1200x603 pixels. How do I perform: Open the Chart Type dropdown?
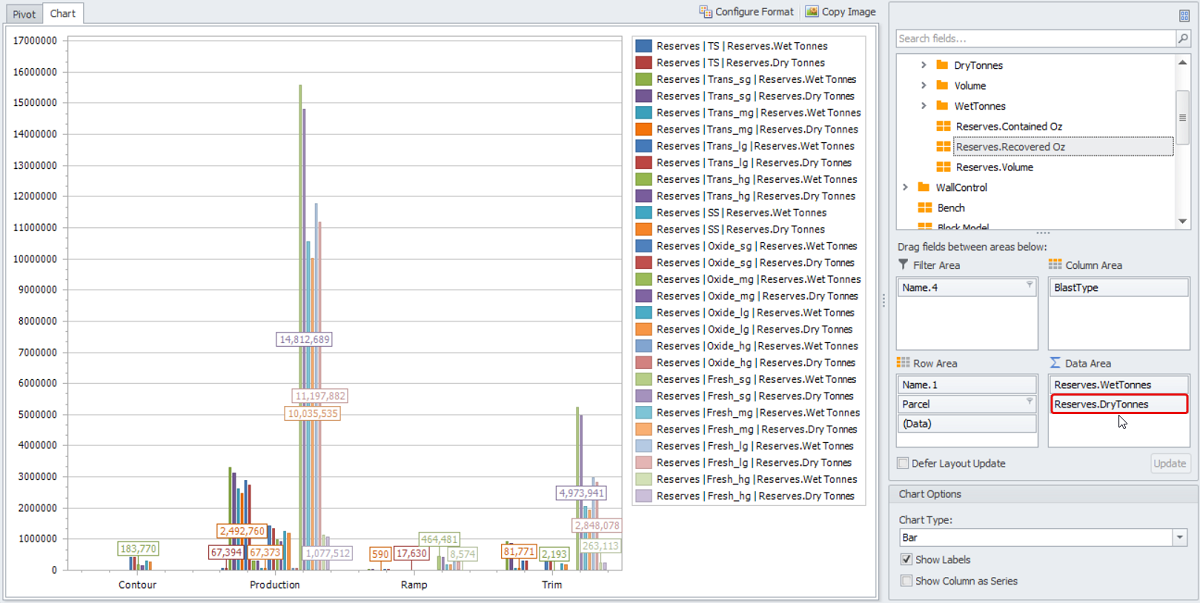coord(1180,538)
